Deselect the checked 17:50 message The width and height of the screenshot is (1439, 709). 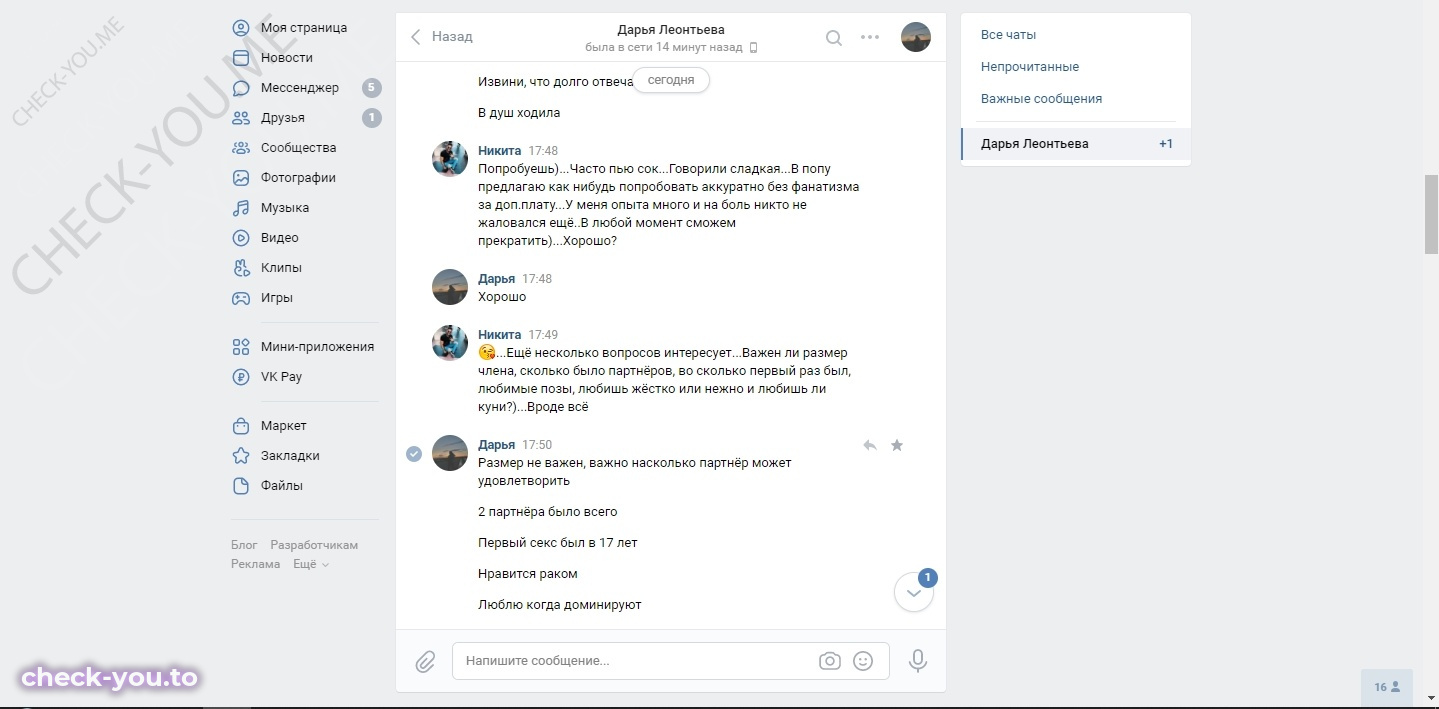click(414, 454)
